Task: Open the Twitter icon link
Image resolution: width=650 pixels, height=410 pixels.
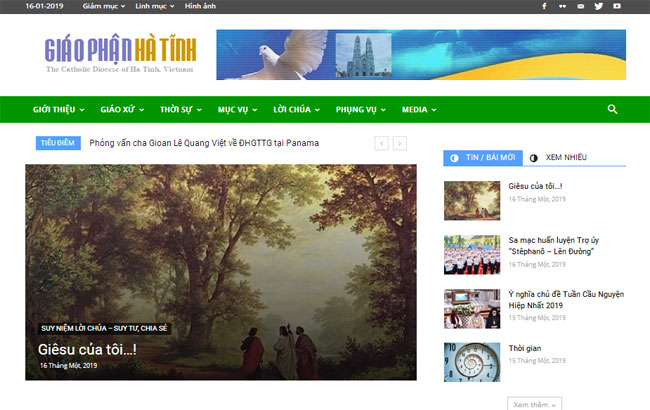Action: click(599, 6)
